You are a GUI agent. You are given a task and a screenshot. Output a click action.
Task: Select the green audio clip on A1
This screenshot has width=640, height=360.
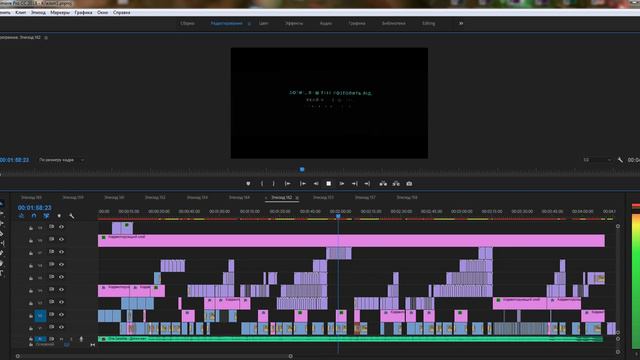pos(350,339)
